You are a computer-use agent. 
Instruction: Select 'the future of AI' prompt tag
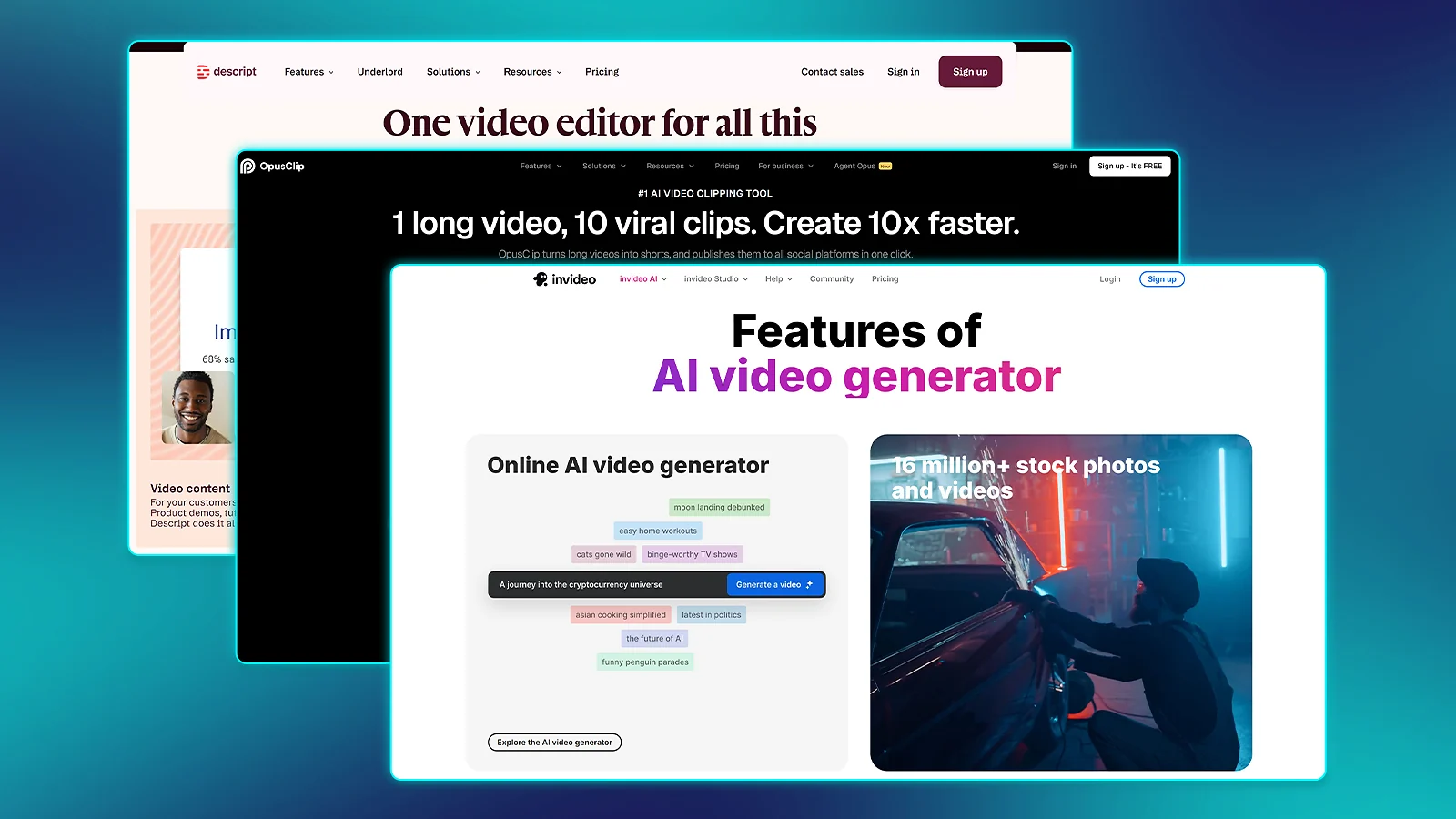tap(654, 639)
